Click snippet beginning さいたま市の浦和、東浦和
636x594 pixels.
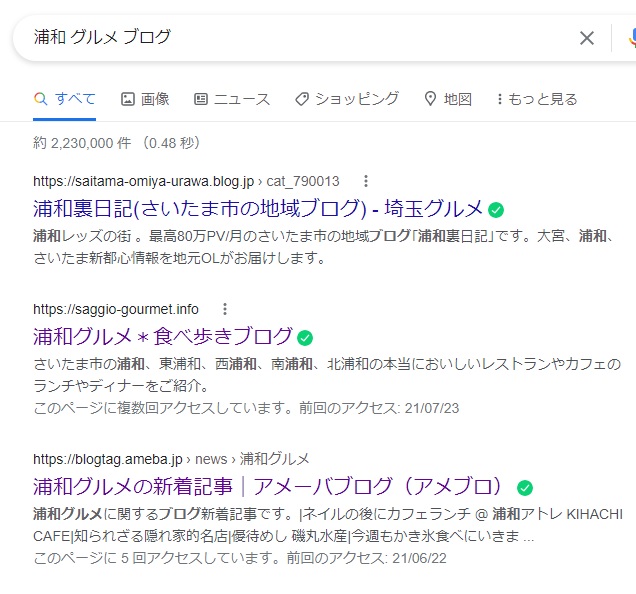tap(327, 374)
